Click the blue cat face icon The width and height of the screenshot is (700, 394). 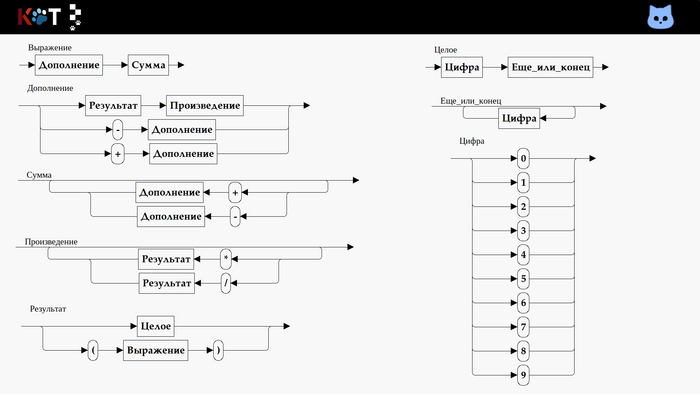[x=660, y=17]
